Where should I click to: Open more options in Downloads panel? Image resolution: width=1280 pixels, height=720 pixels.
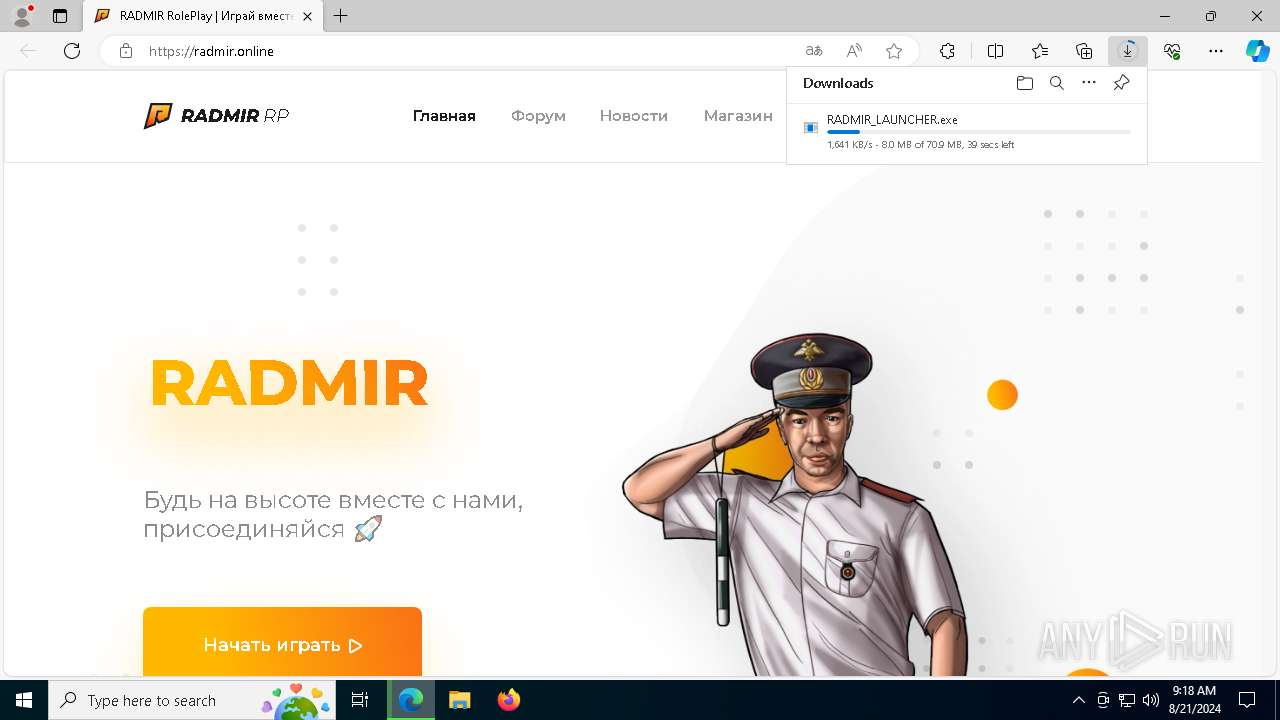click(1089, 83)
